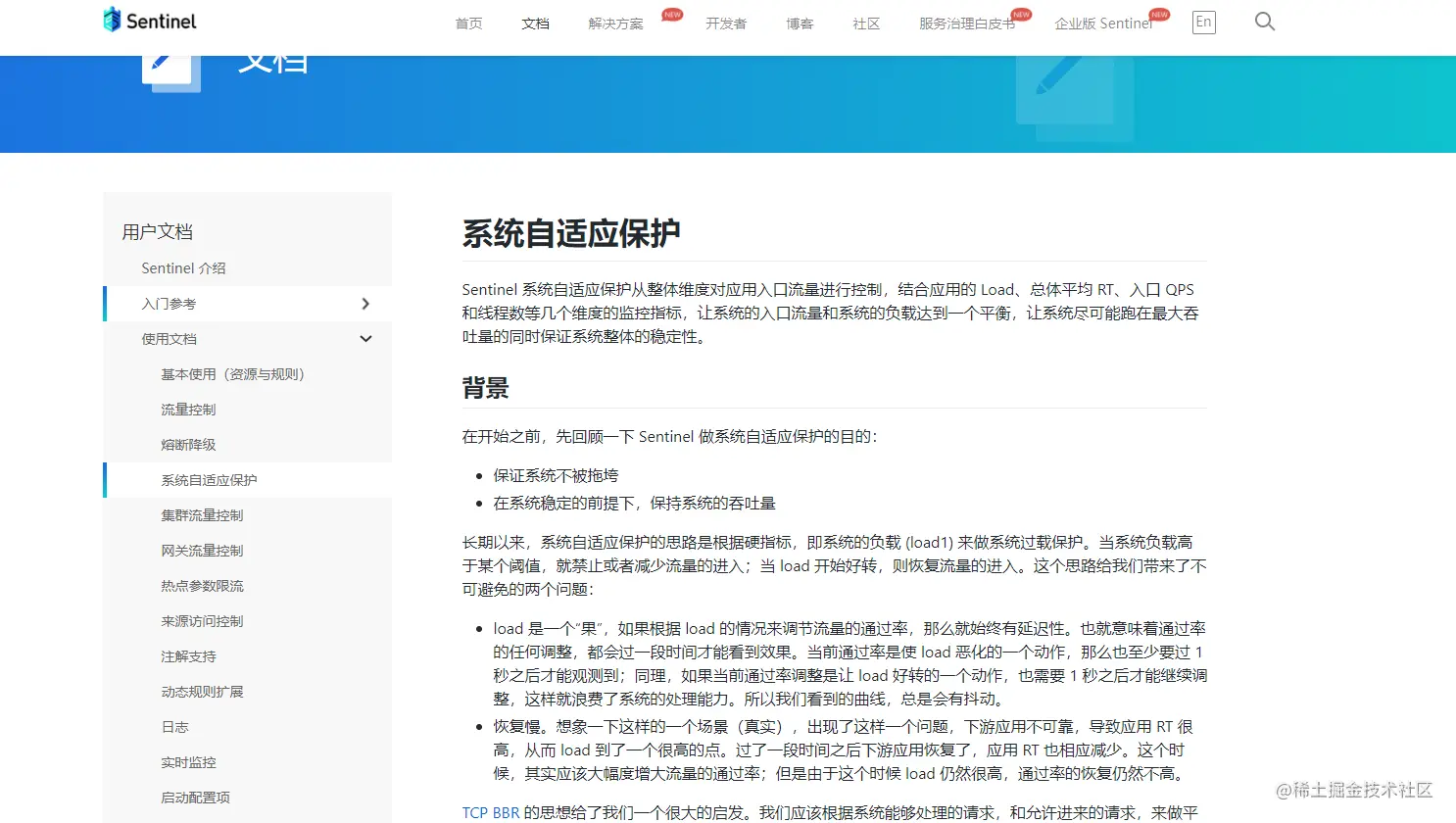
Task: Open 企业版 Sentinel nav link
Action: point(1103,24)
